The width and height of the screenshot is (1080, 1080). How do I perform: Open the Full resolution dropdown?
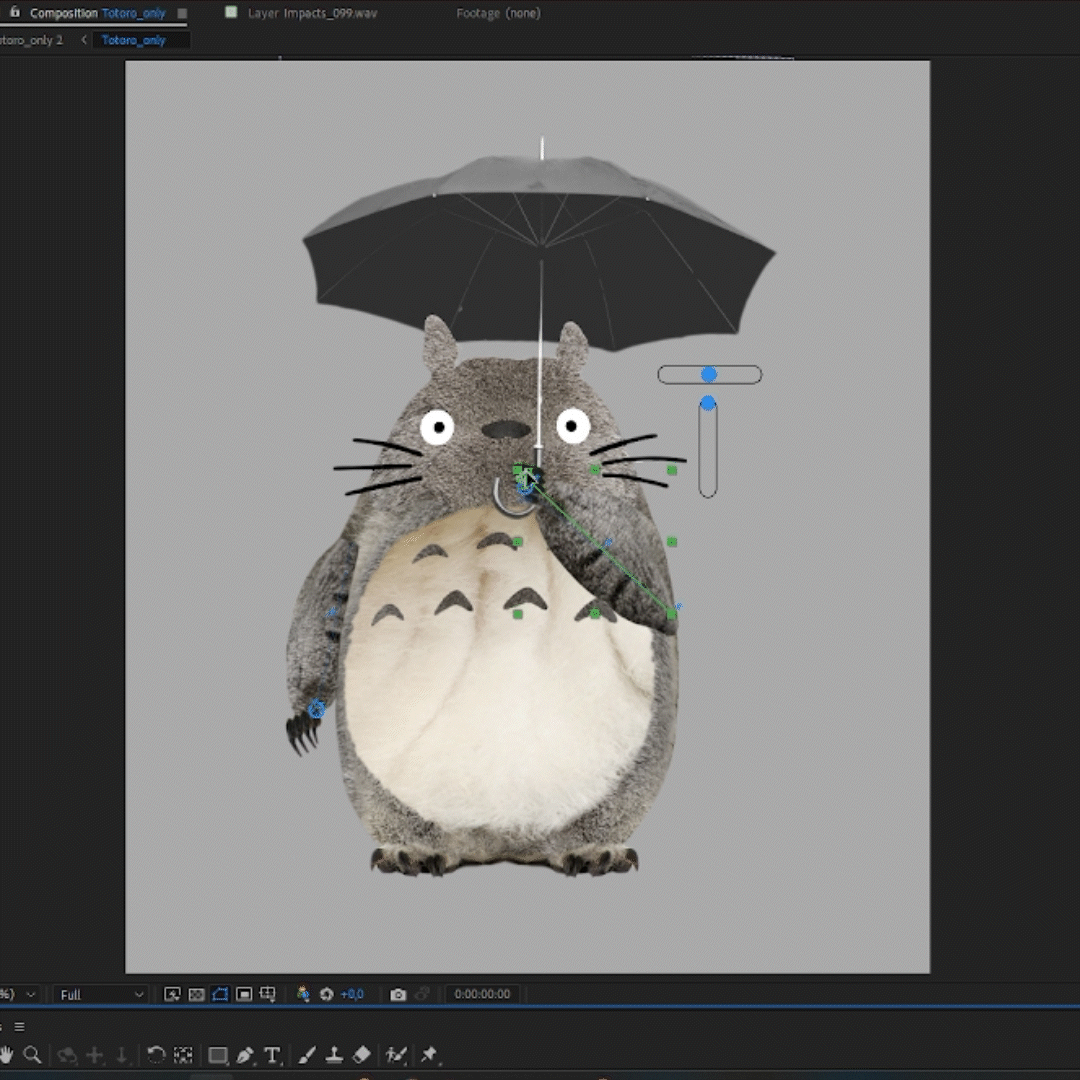coord(101,995)
